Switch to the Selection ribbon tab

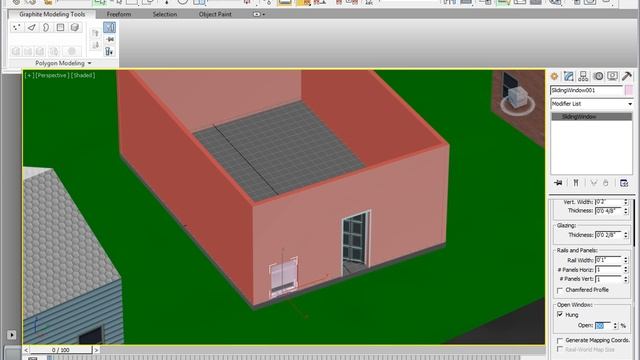pos(165,14)
